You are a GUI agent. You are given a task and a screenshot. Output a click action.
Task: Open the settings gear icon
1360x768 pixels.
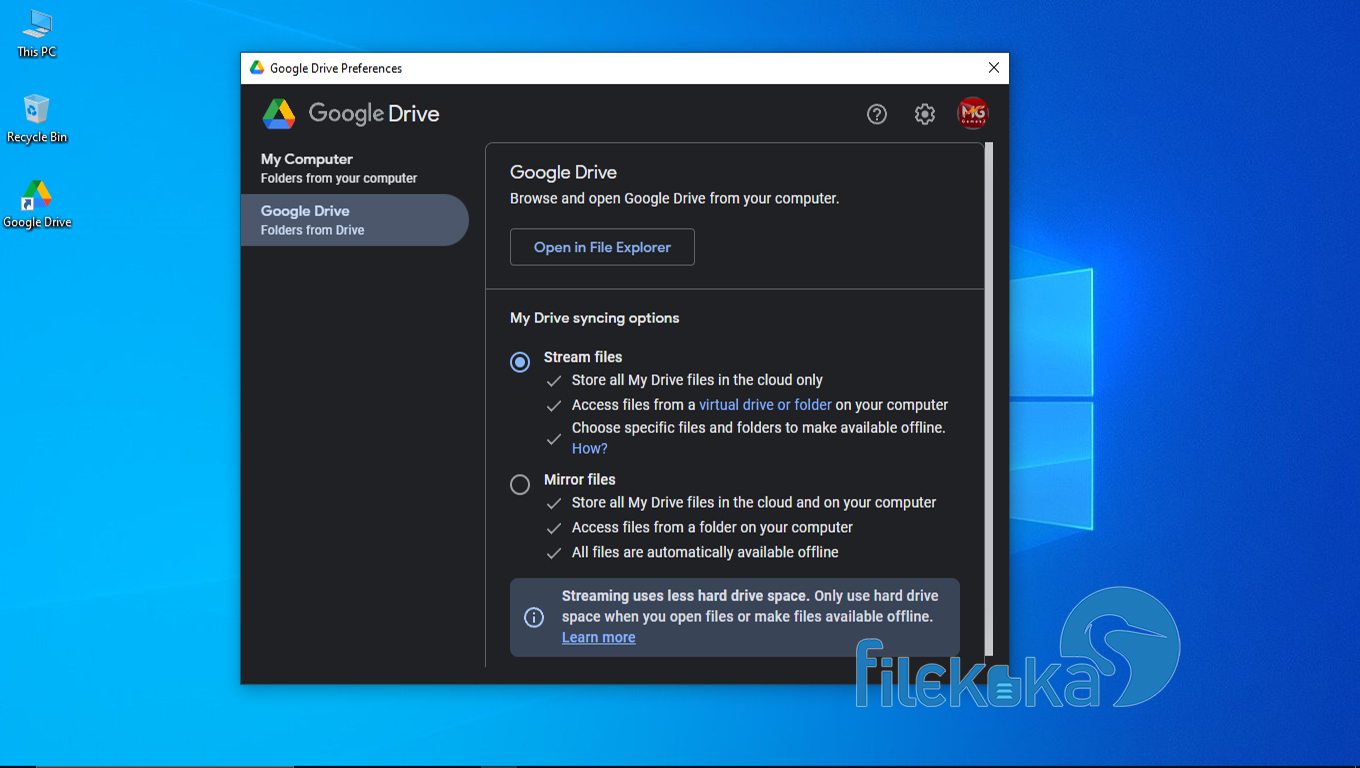click(x=925, y=114)
